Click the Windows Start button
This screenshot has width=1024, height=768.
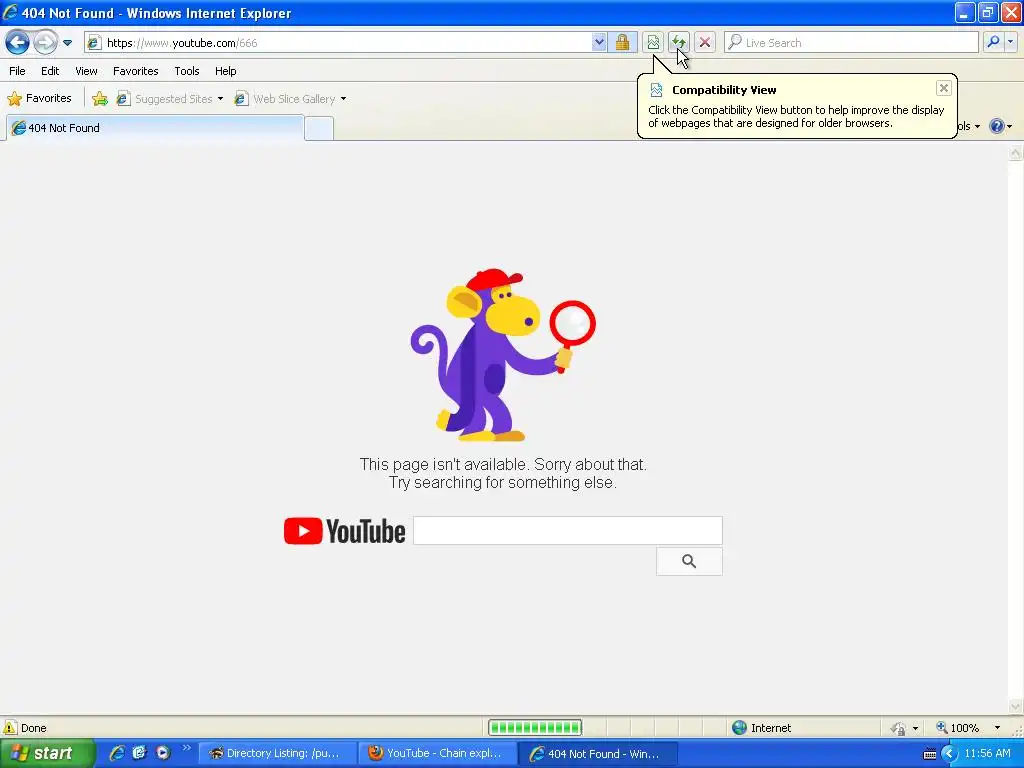coord(47,754)
